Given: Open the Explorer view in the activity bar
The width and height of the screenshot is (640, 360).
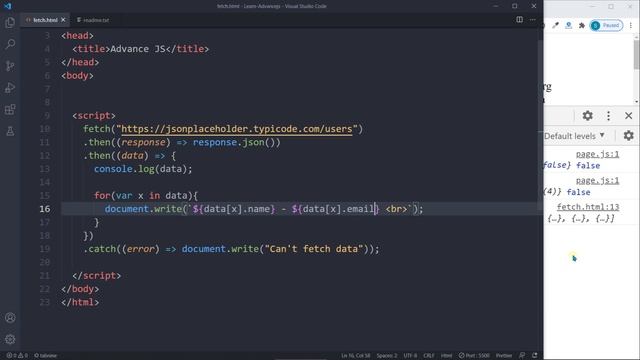Looking at the screenshot, I should 10,22.
